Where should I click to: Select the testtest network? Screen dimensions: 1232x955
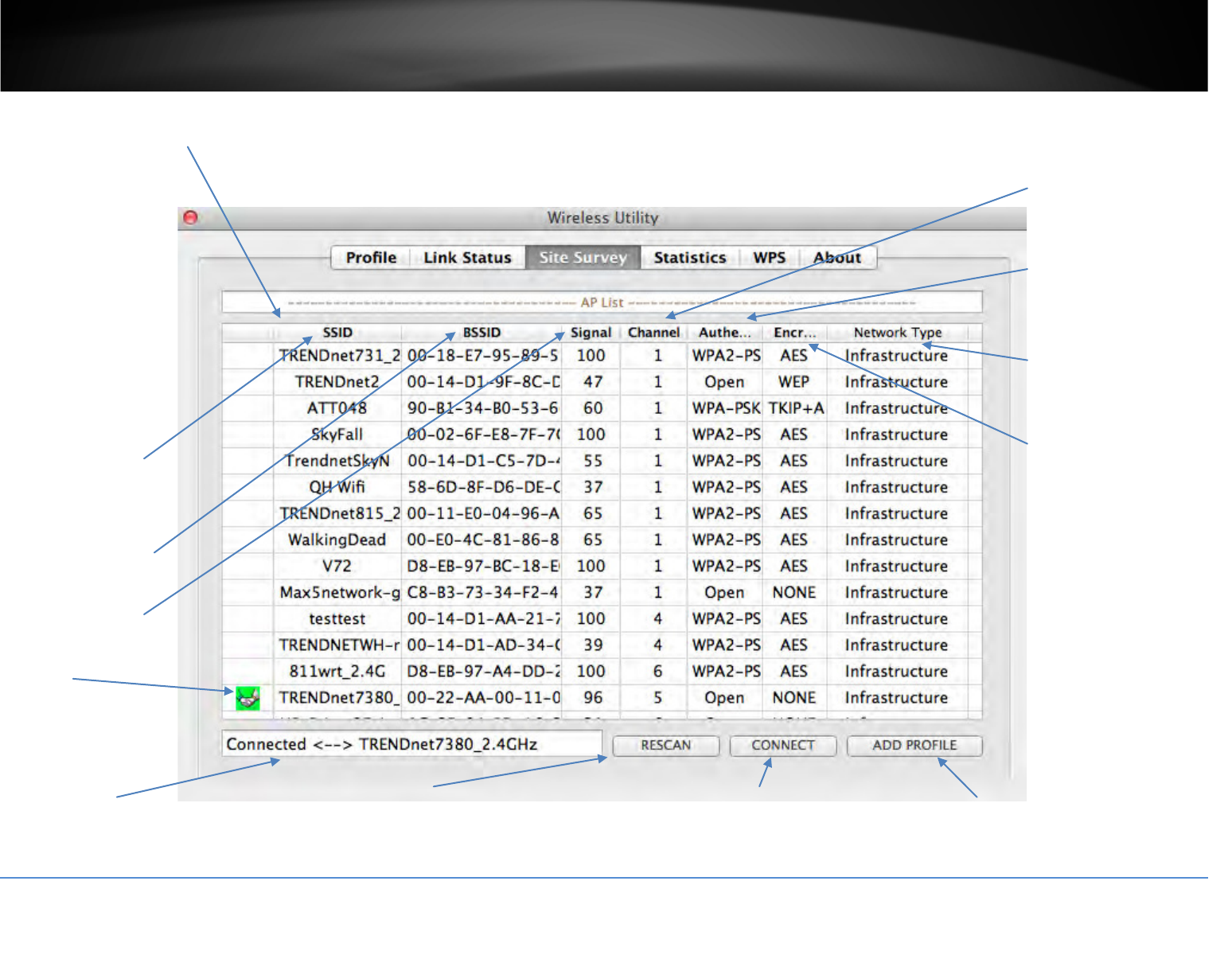[602, 618]
